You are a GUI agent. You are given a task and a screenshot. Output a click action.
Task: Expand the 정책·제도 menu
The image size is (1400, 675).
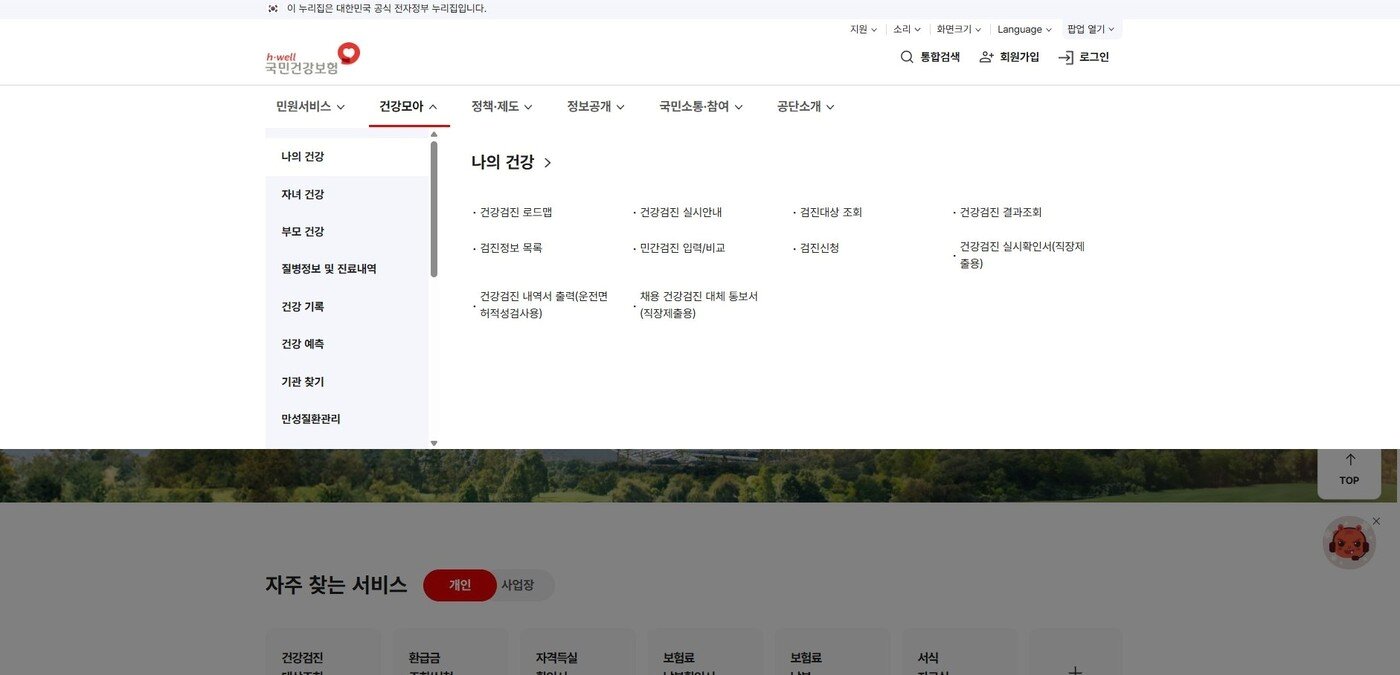502,106
